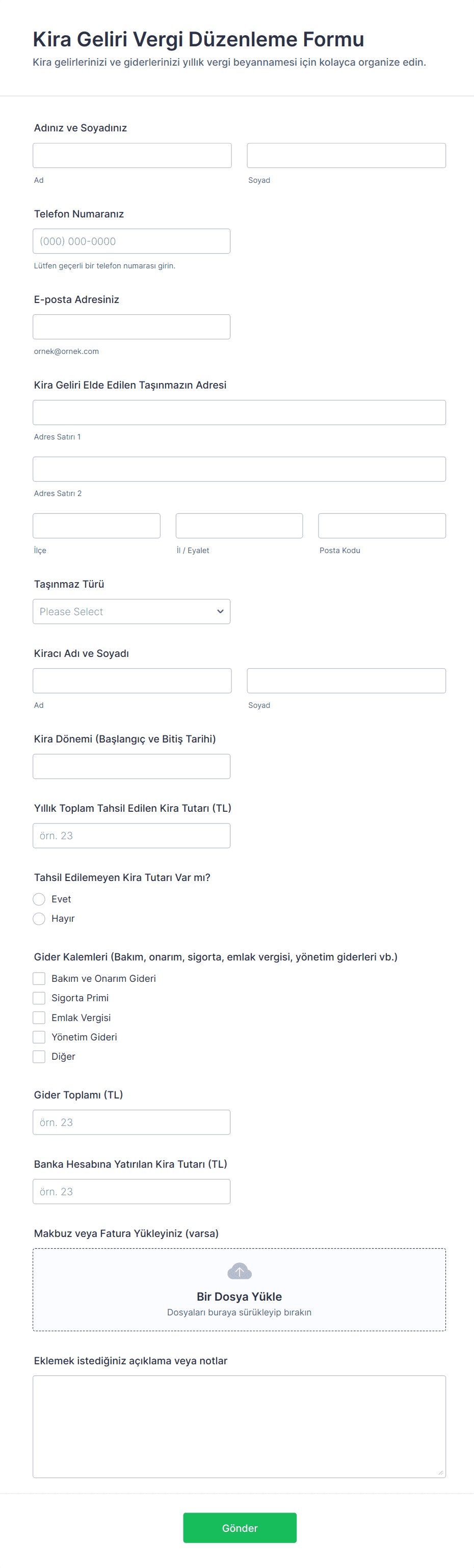Image resolution: width=474 pixels, height=1568 pixels.
Task: Open the Please Select property type dropdown
Action: click(x=131, y=611)
